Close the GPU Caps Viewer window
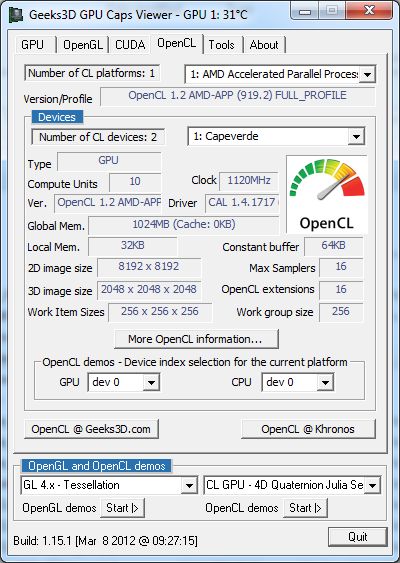The height and width of the screenshot is (563, 400). click(x=369, y=11)
